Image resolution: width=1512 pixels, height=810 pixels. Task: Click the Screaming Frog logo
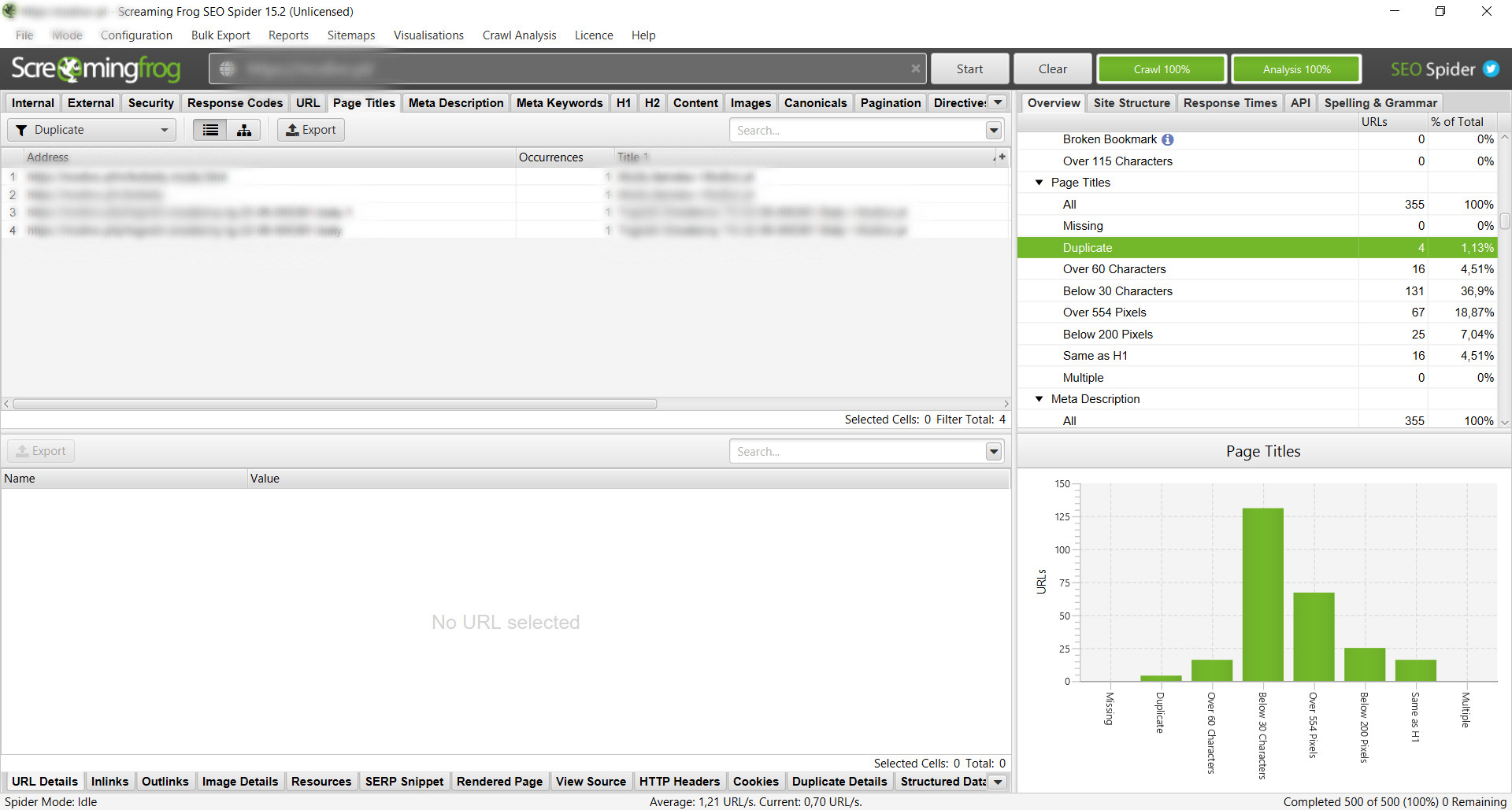point(96,69)
